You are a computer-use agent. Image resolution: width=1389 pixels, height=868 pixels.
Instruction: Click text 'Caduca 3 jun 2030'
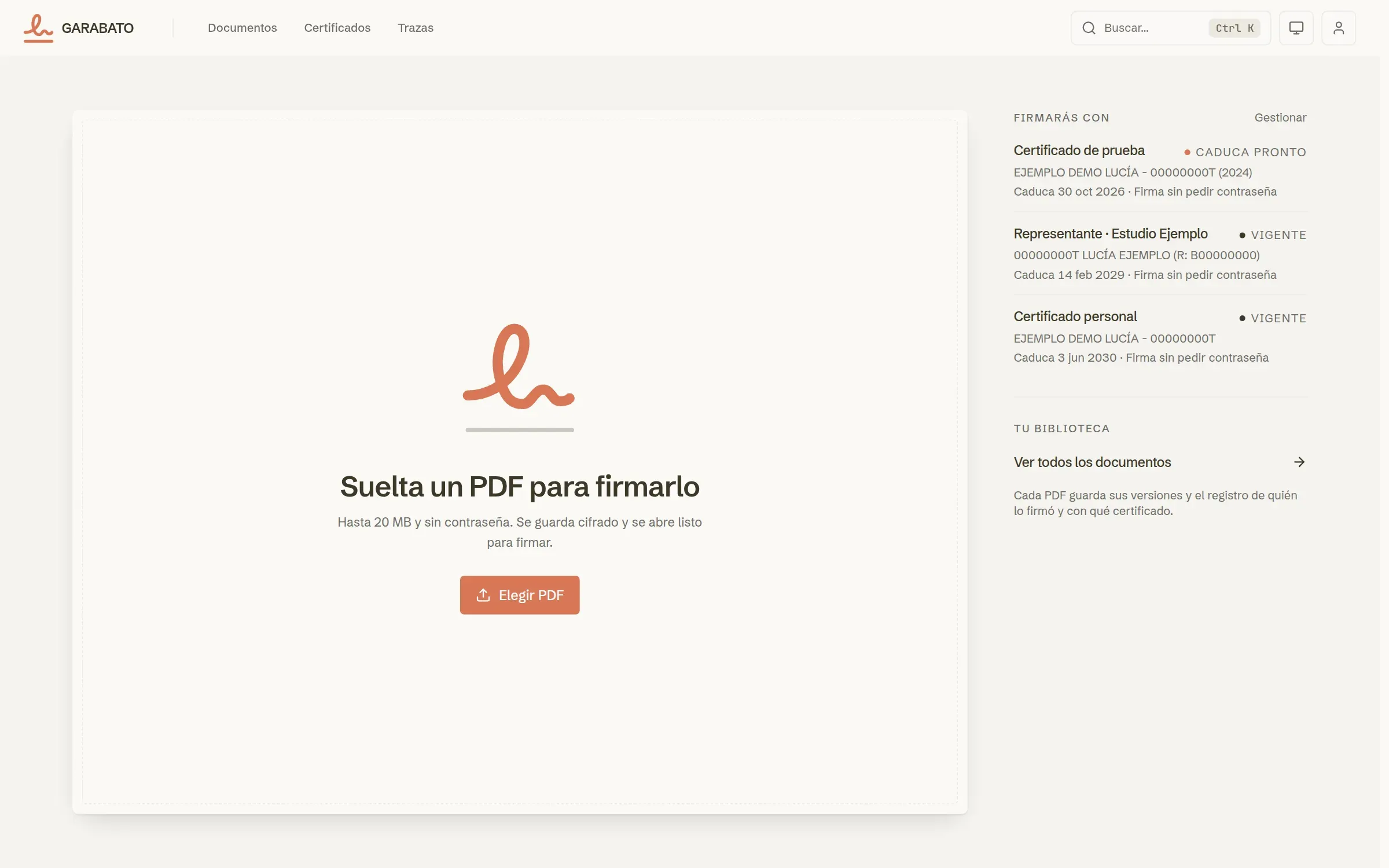[x=1065, y=358]
